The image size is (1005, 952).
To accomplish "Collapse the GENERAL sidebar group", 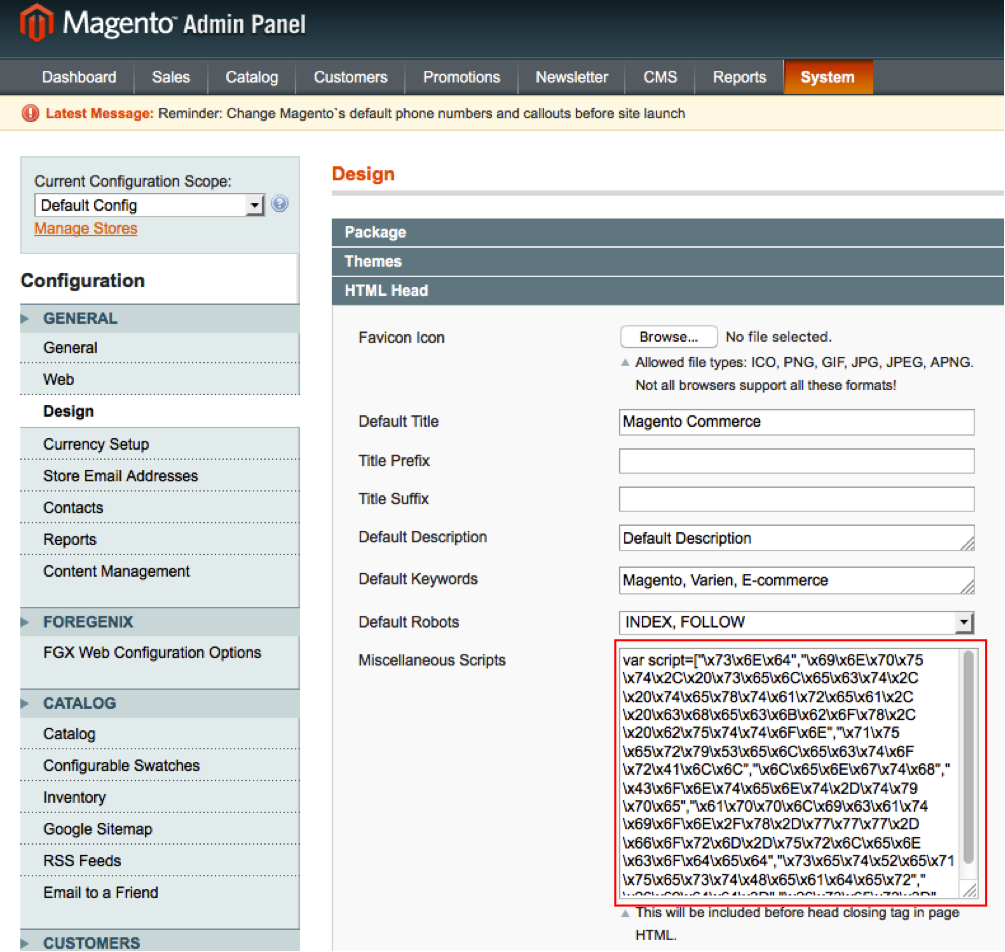I will tap(80, 318).
